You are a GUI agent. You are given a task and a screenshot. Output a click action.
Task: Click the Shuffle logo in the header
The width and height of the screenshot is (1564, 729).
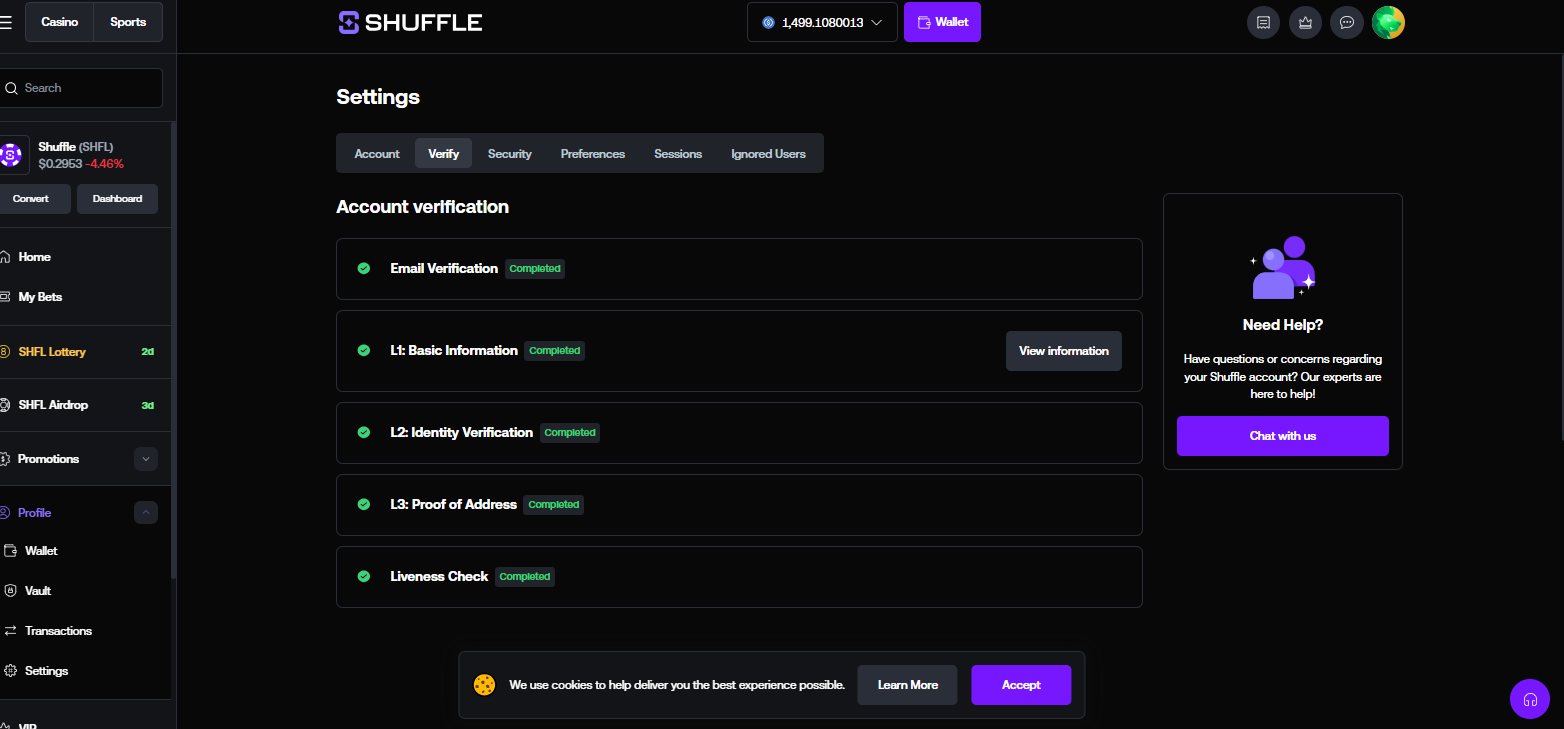point(411,22)
